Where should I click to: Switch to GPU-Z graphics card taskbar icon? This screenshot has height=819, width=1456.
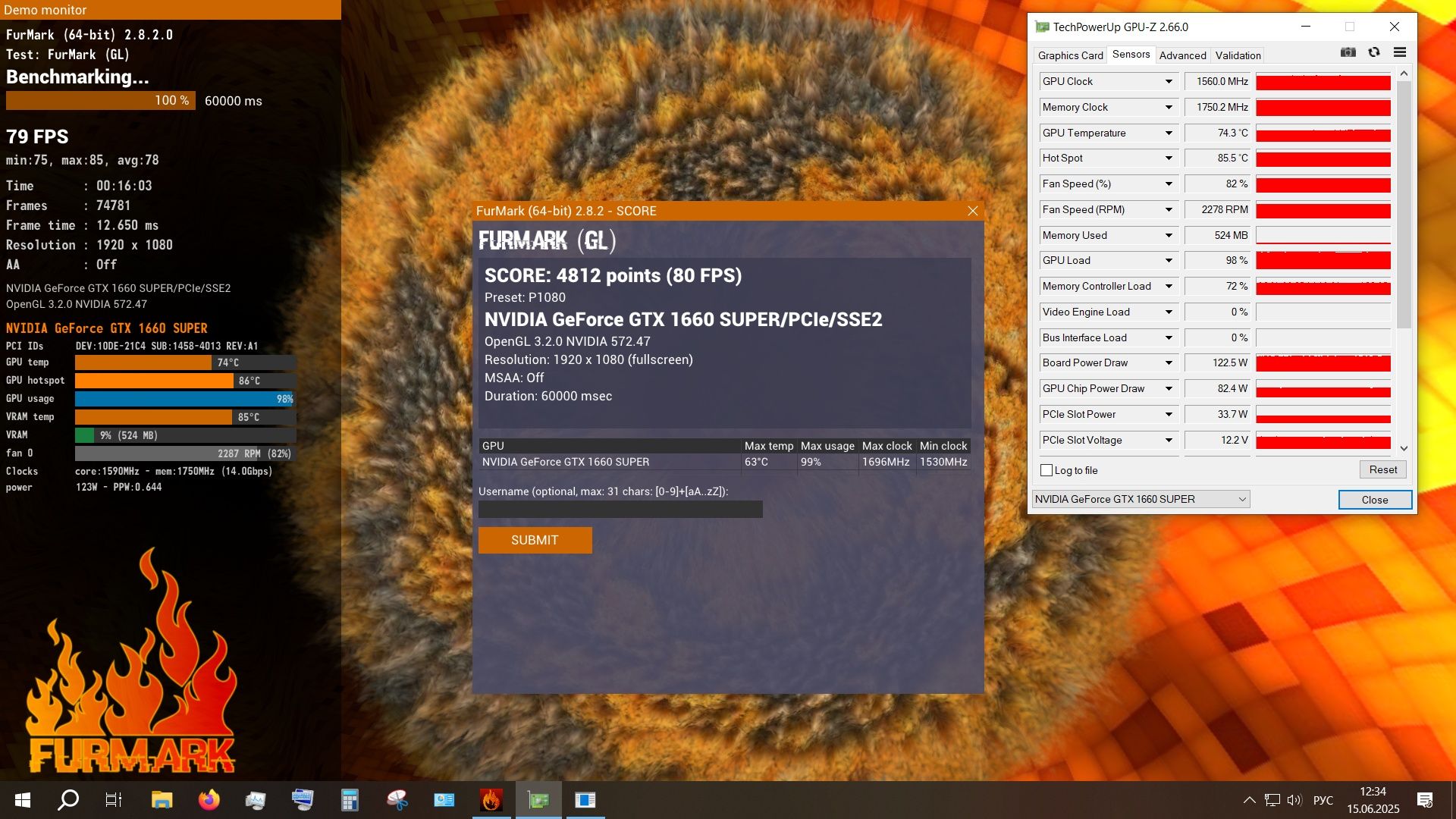pos(538,800)
